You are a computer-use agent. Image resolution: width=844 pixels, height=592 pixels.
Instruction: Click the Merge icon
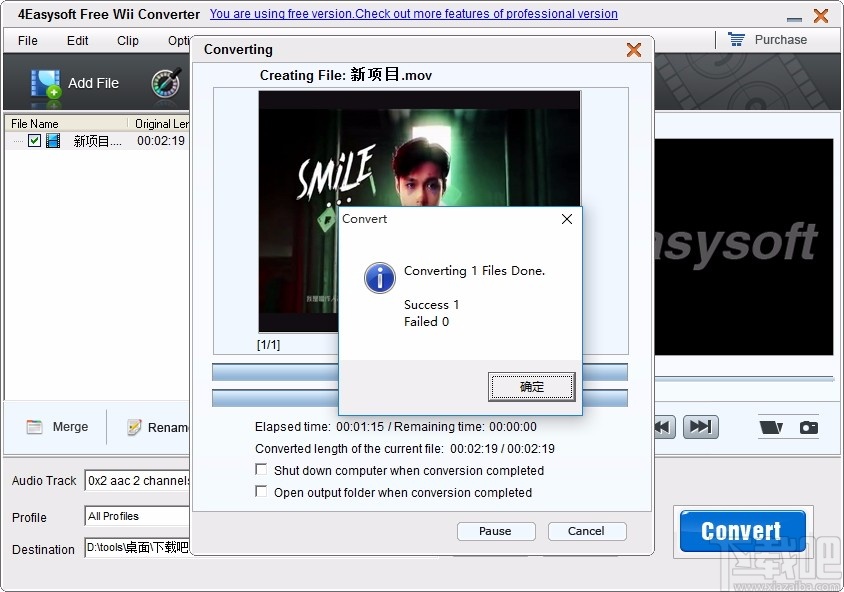34,427
